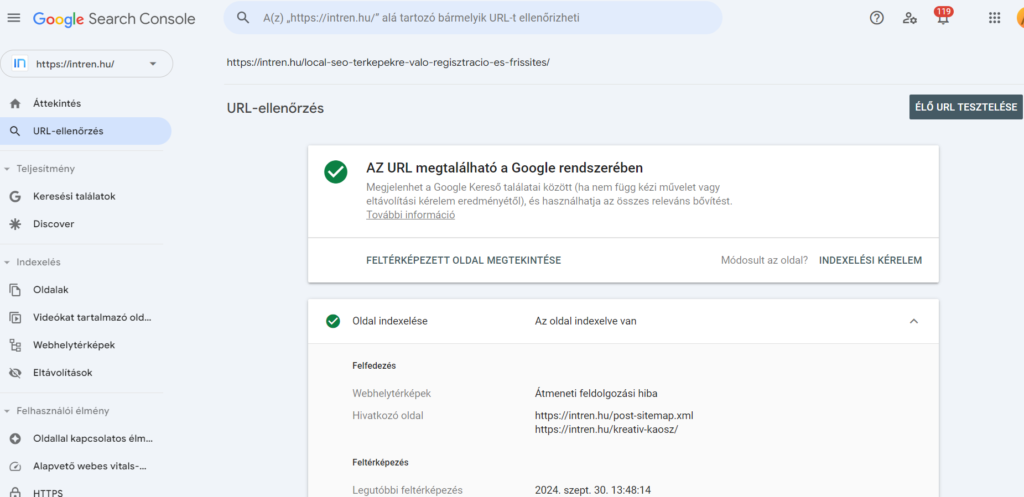Click the URL-ellenőrzés magnifier icon

pyautogui.click(x=15, y=131)
